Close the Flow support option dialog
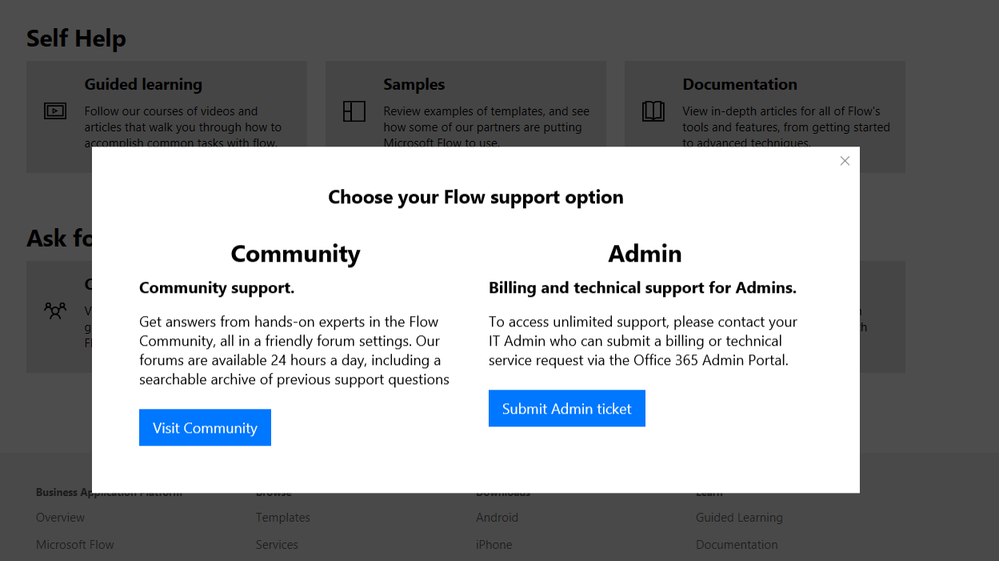Viewport: 999px width, 561px height. [844, 161]
